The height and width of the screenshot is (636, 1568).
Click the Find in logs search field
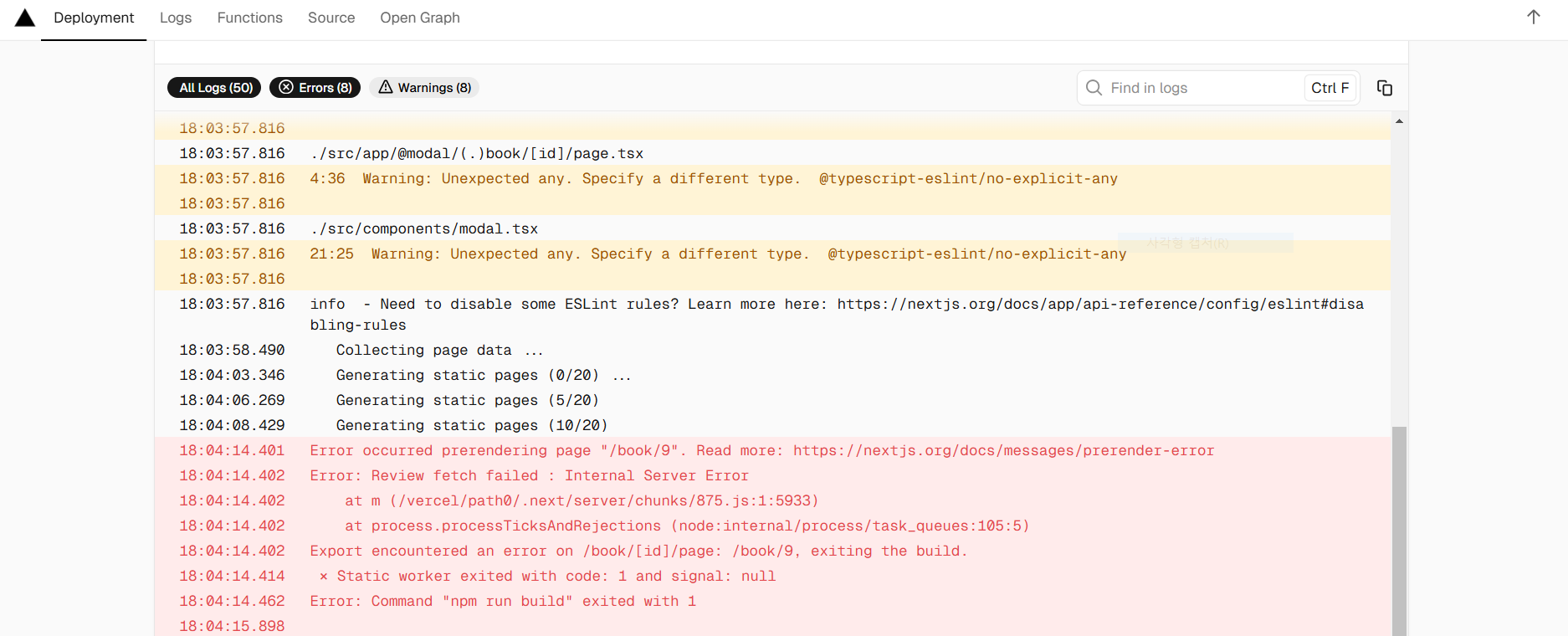(x=1217, y=88)
